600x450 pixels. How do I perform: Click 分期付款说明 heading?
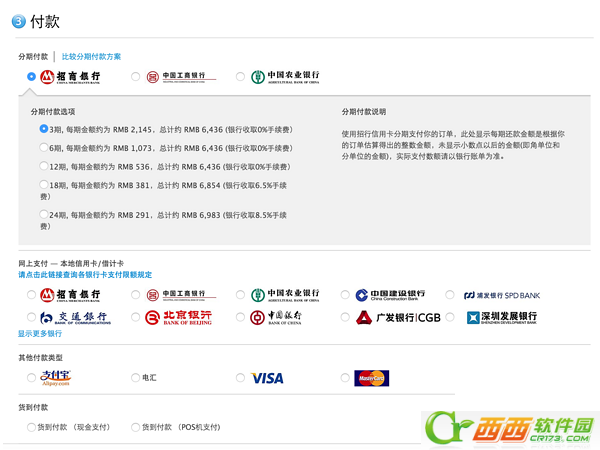(364, 112)
